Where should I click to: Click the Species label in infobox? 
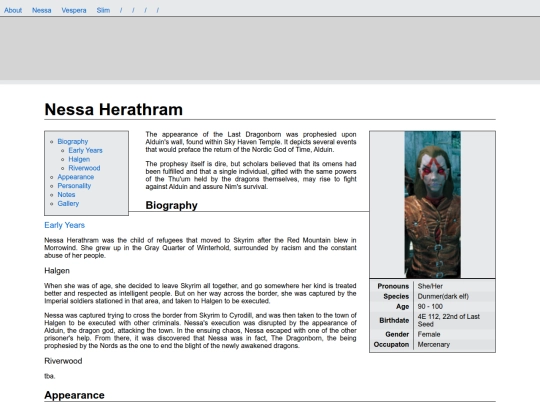pyautogui.click(x=396, y=297)
